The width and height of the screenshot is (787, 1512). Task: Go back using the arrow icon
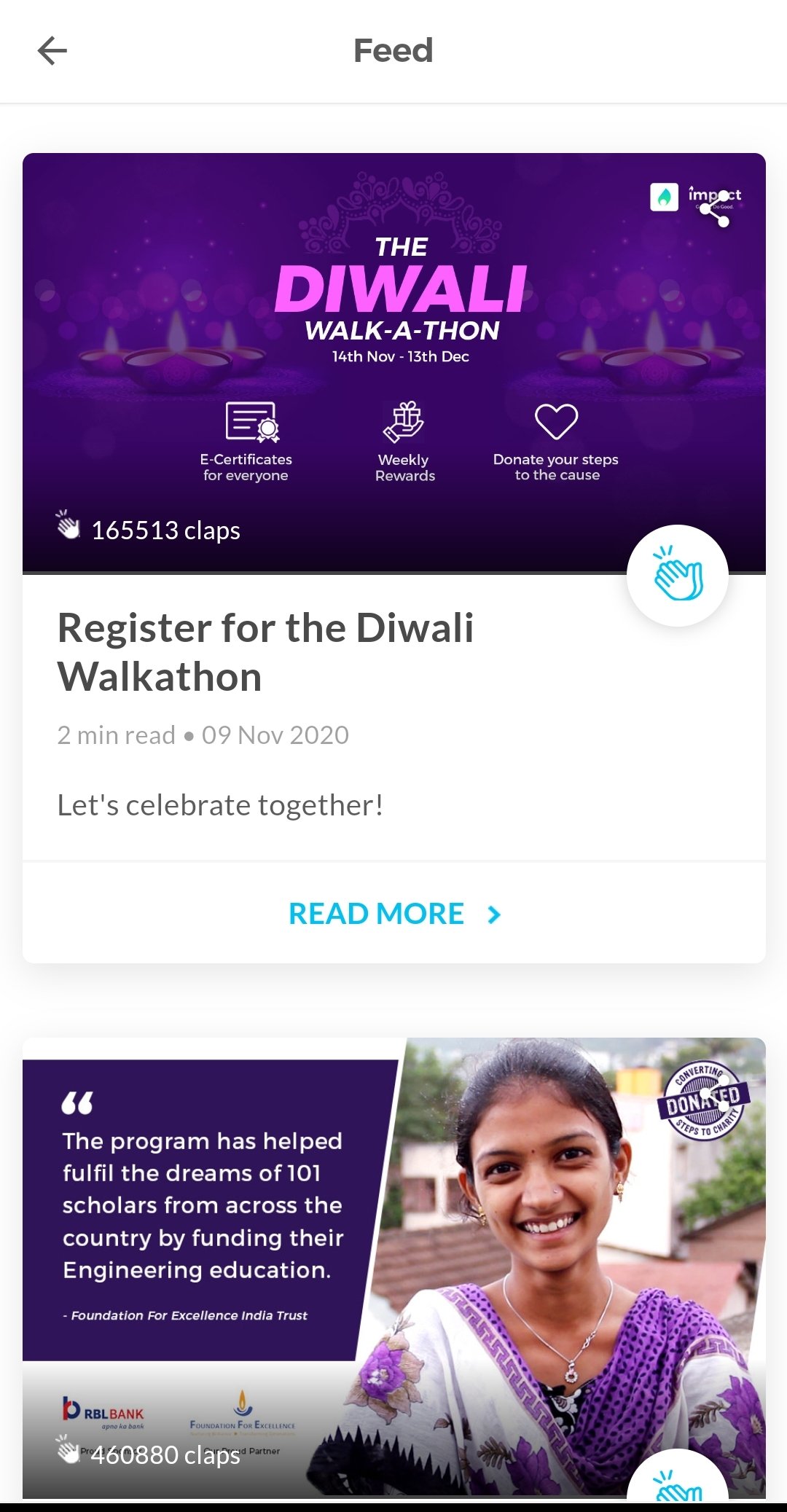point(52,51)
